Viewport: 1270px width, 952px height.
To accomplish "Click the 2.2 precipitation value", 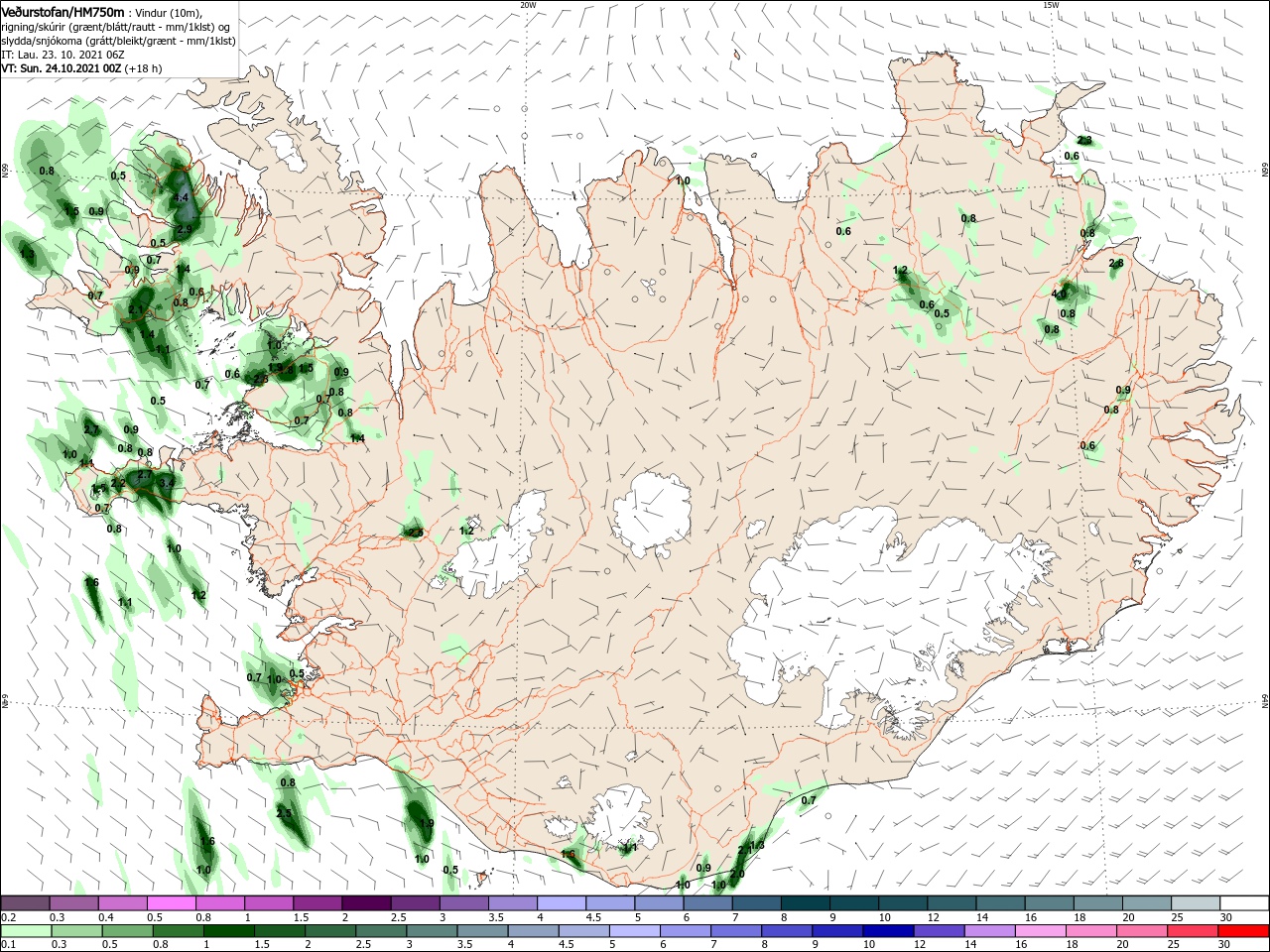I will pyautogui.click(x=118, y=484).
